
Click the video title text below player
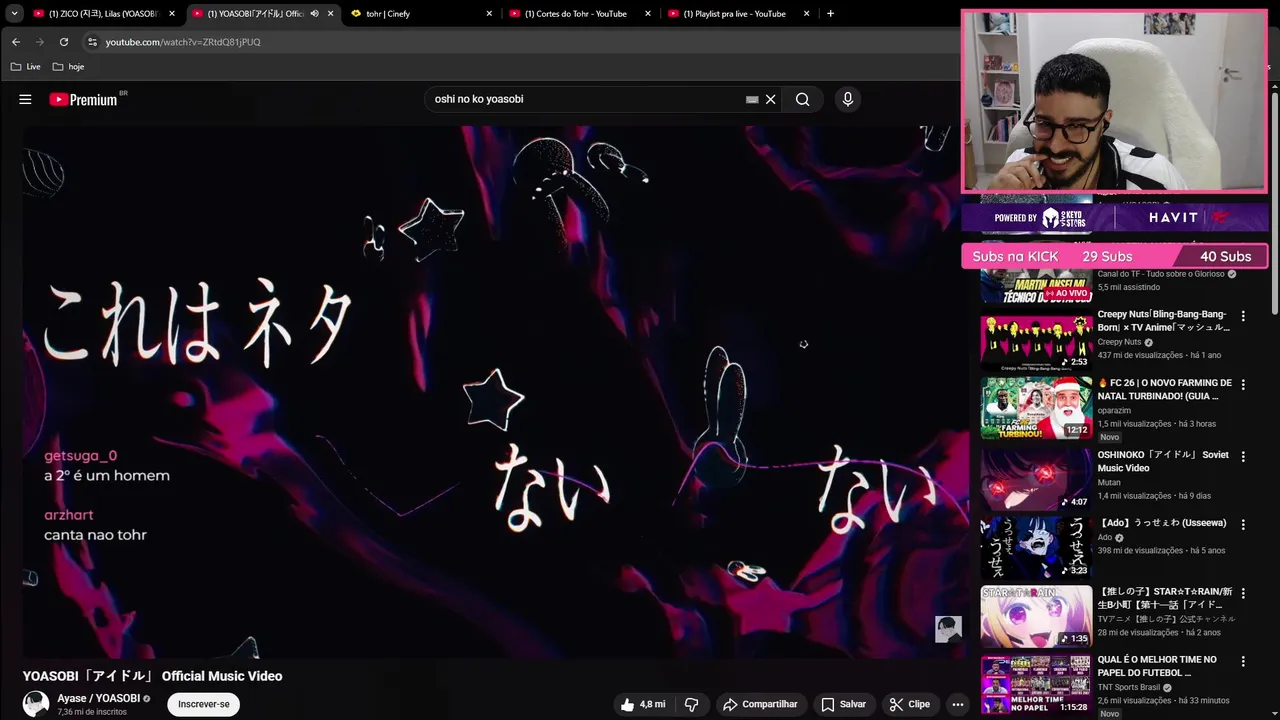click(153, 676)
